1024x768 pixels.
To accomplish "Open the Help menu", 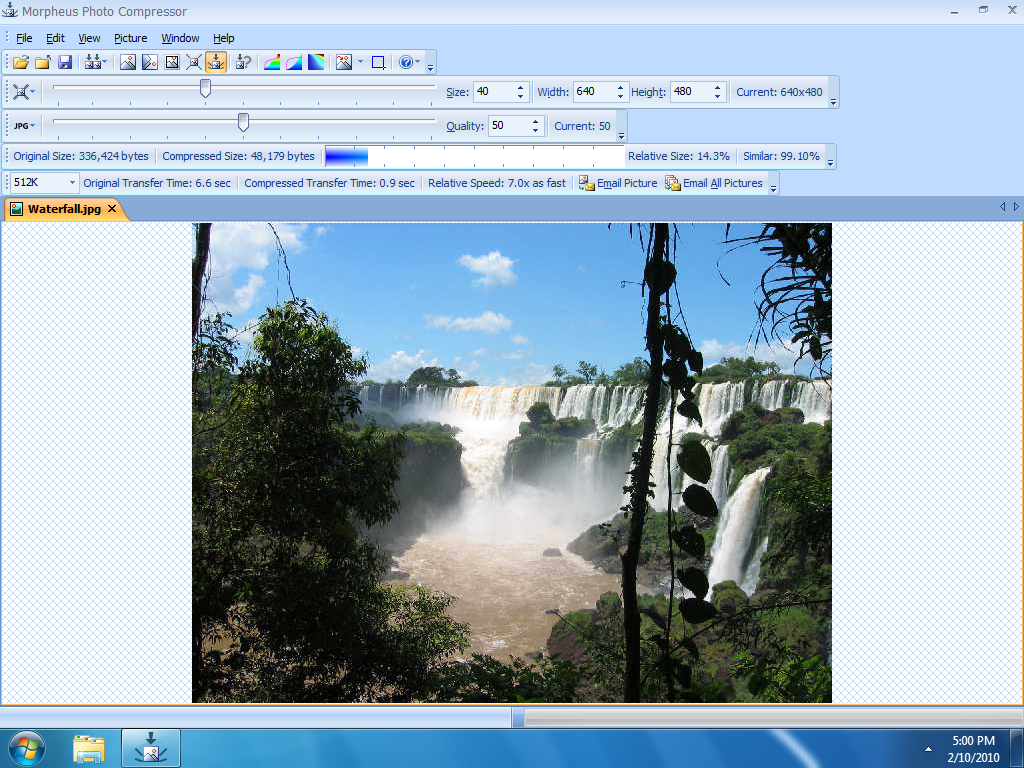I will click(223, 38).
